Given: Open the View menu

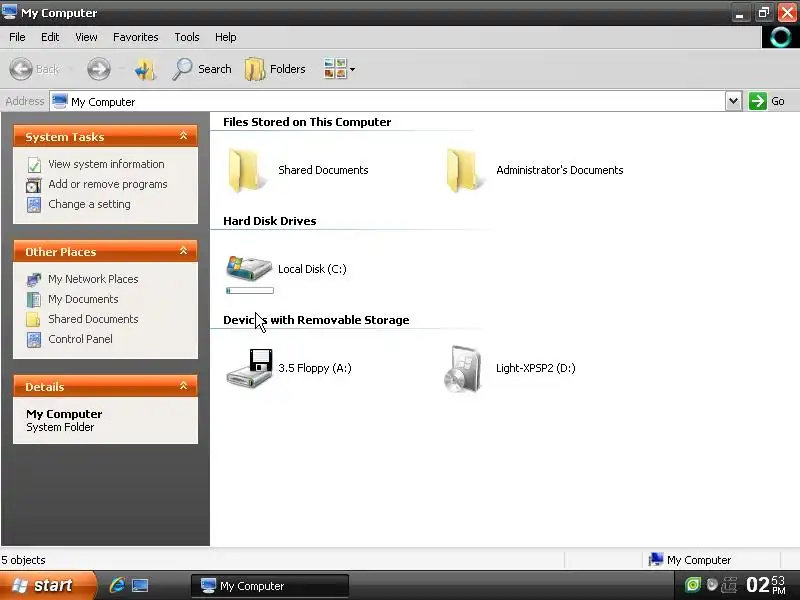Looking at the screenshot, I should [x=86, y=37].
